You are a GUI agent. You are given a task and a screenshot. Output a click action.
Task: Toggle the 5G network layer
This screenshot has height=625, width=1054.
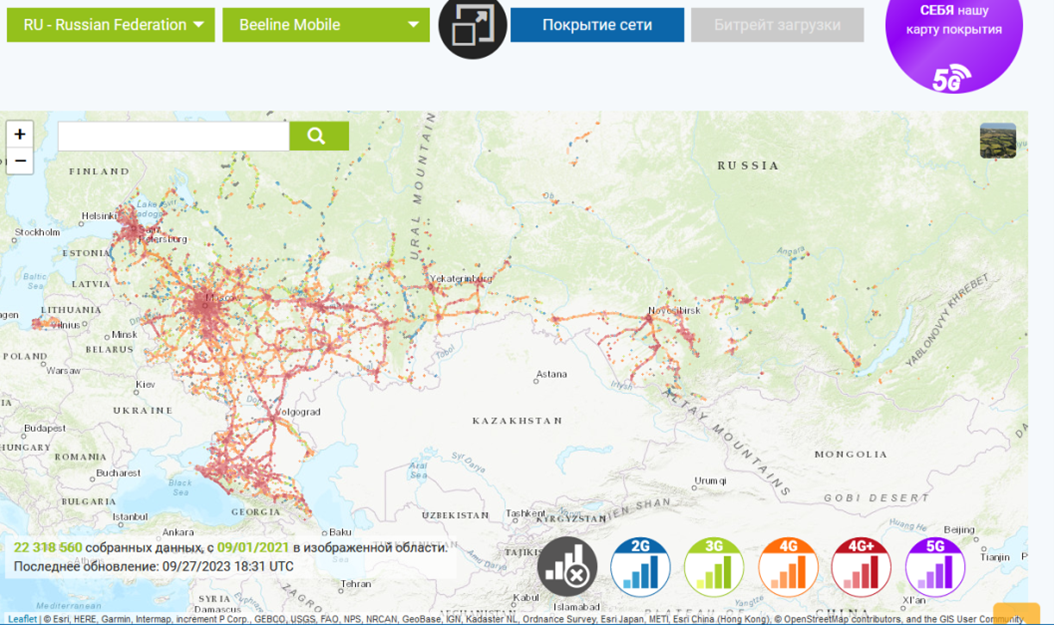tap(935, 567)
